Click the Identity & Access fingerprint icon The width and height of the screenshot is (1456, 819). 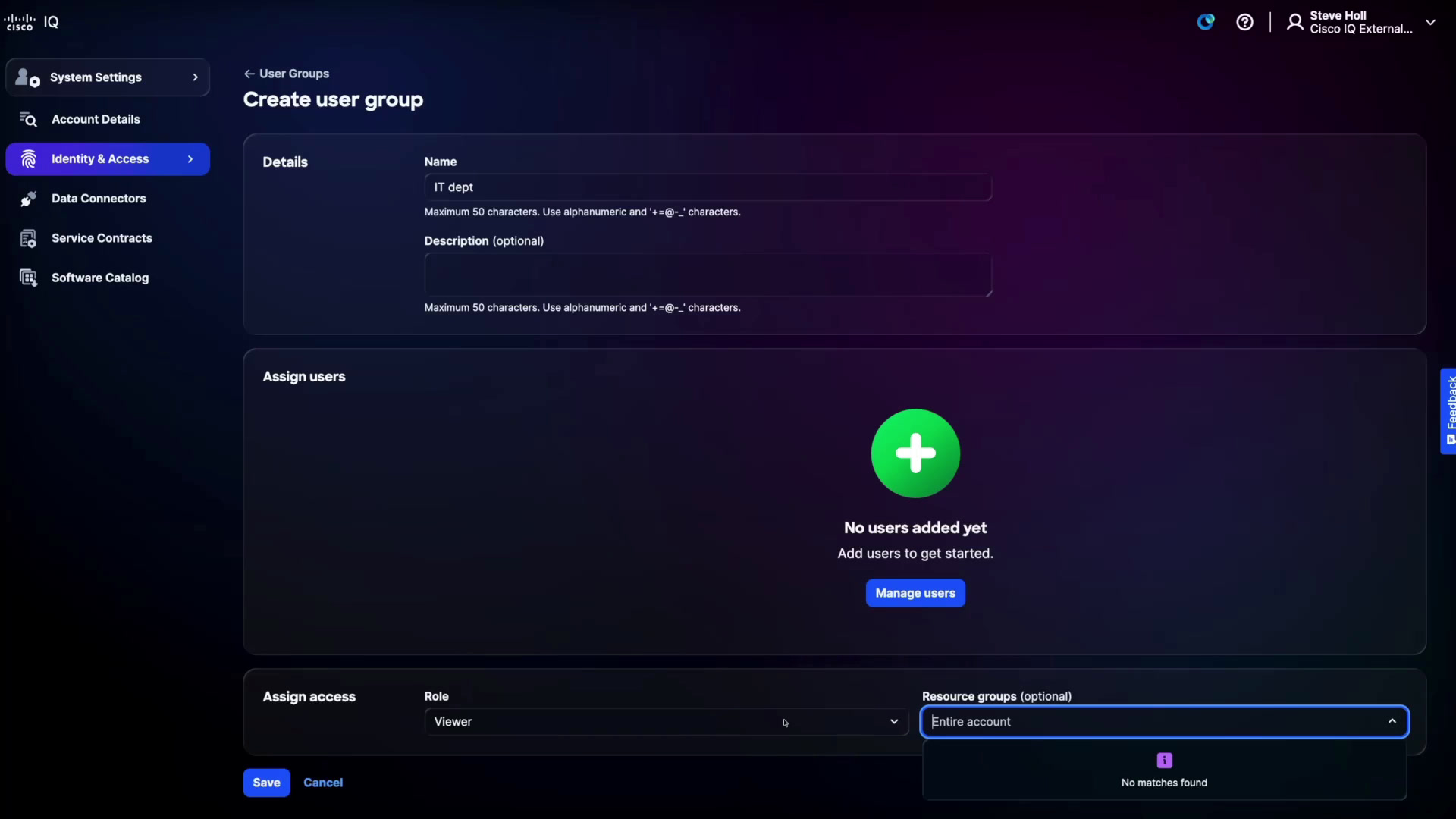pyautogui.click(x=29, y=159)
